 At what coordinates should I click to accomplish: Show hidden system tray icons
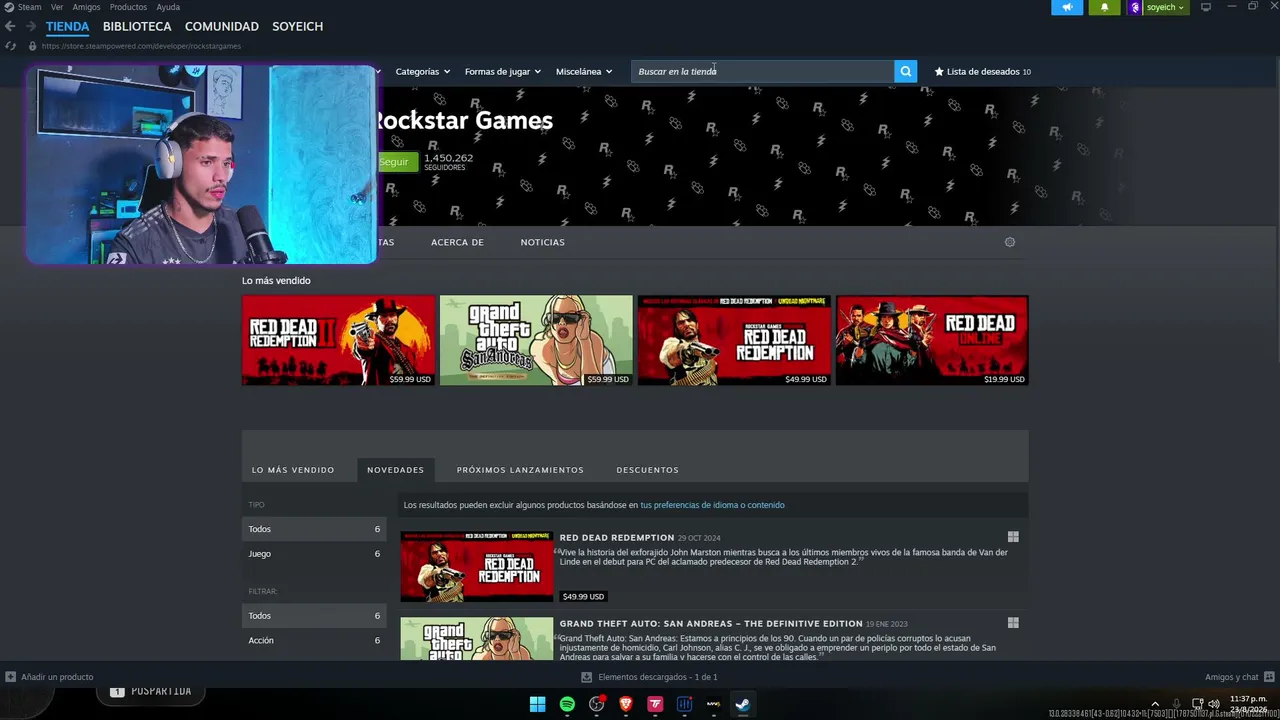(x=1155, y=704)
